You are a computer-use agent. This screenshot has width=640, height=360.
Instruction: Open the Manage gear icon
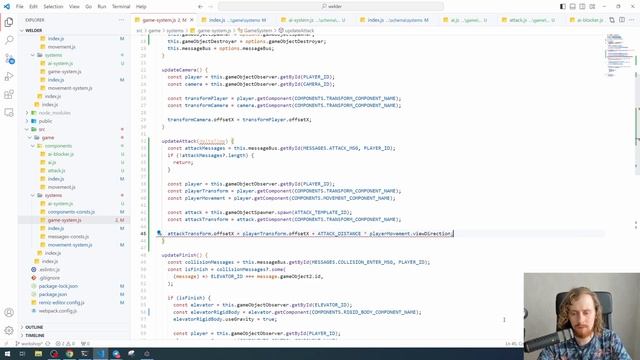click(9, 330)
